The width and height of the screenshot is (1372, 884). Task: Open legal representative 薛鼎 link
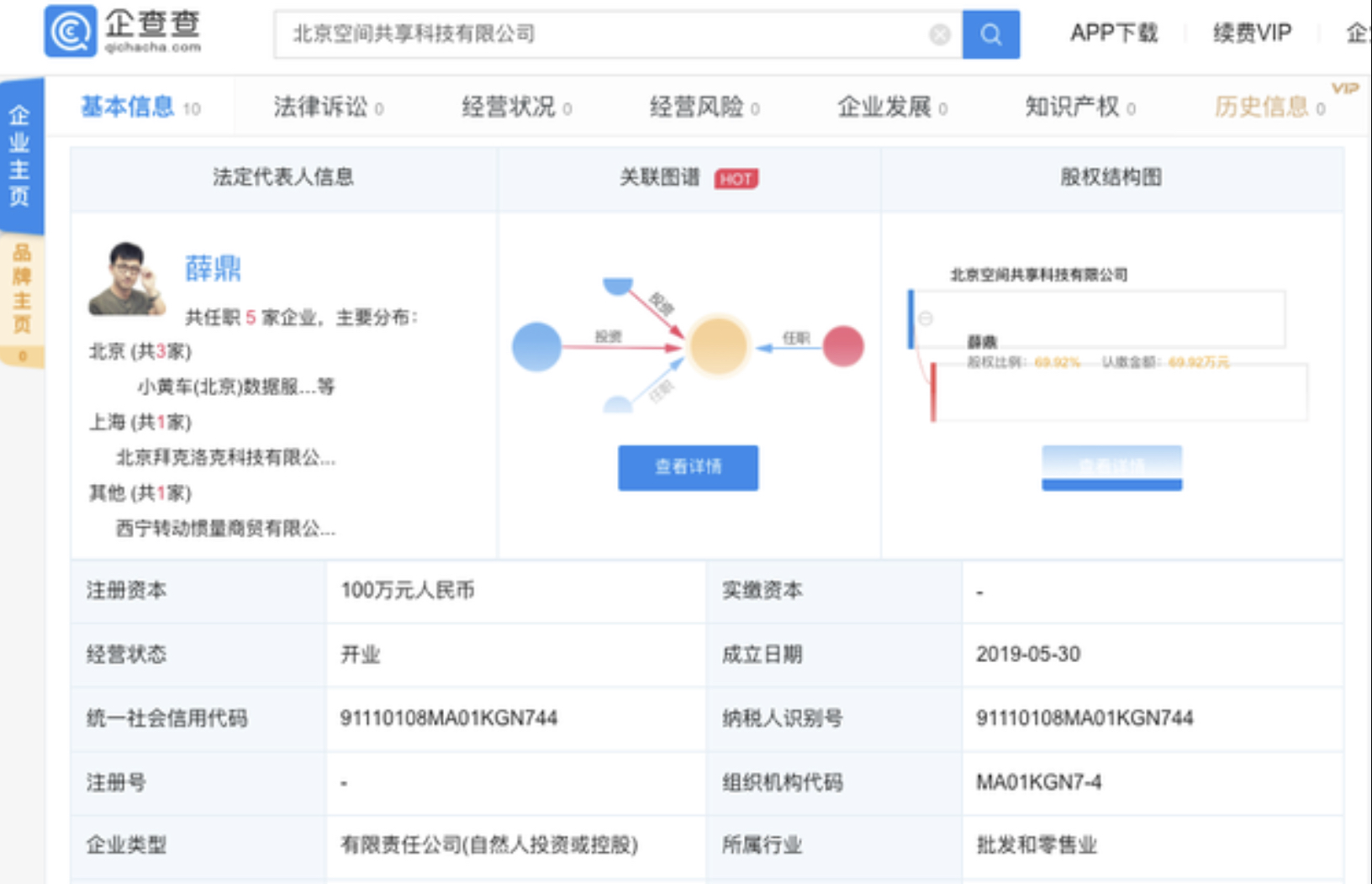(213, 268)
